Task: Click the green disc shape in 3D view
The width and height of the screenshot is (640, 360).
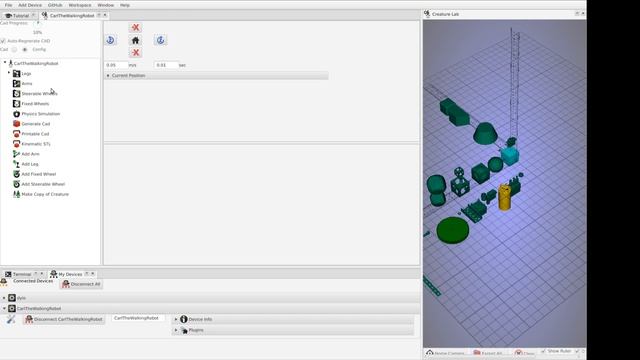Action: (x=453, y=231)
